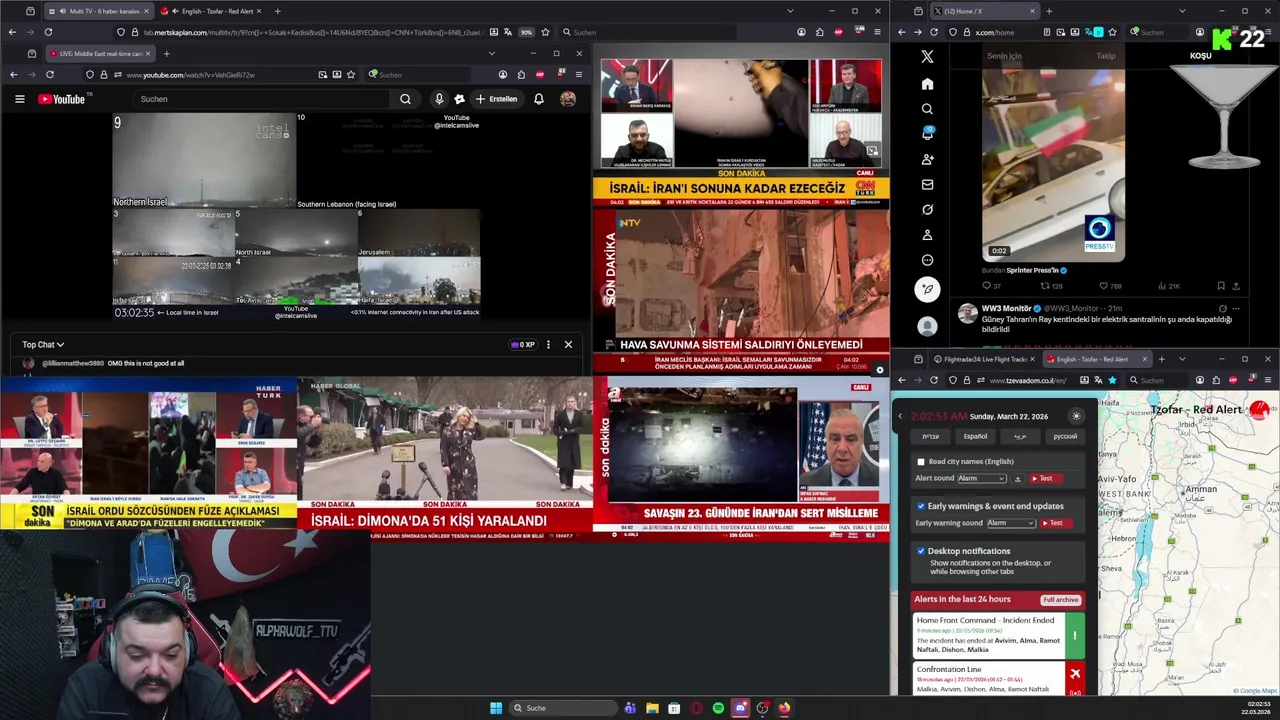Open YouTube notifications bell

click(538, 99)
